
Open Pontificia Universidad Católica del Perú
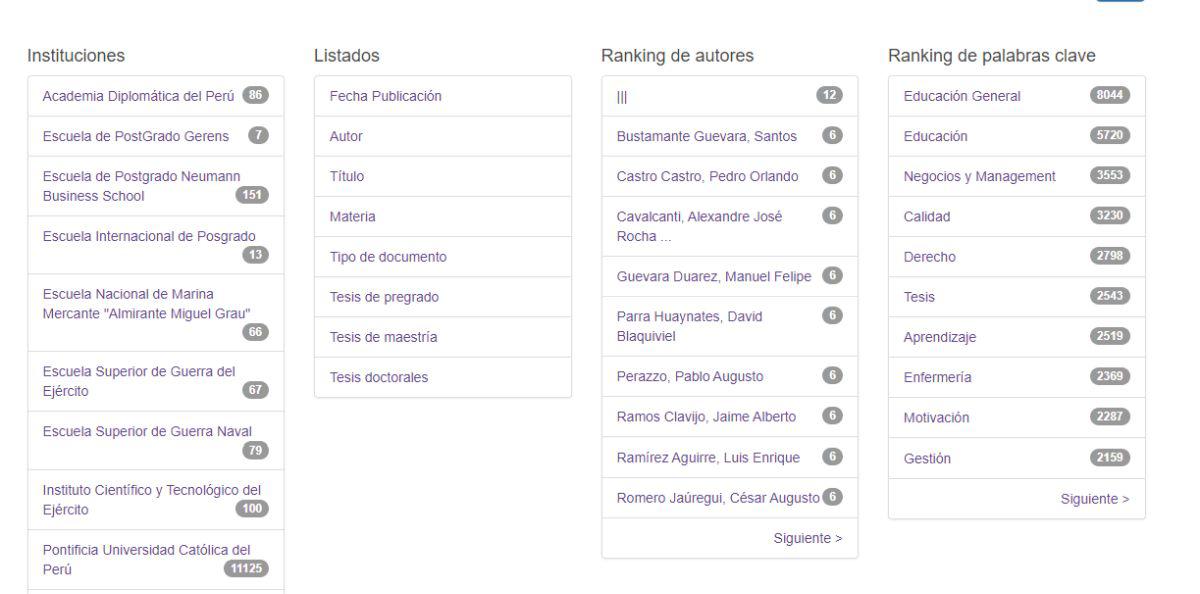[x=139, y=548]
